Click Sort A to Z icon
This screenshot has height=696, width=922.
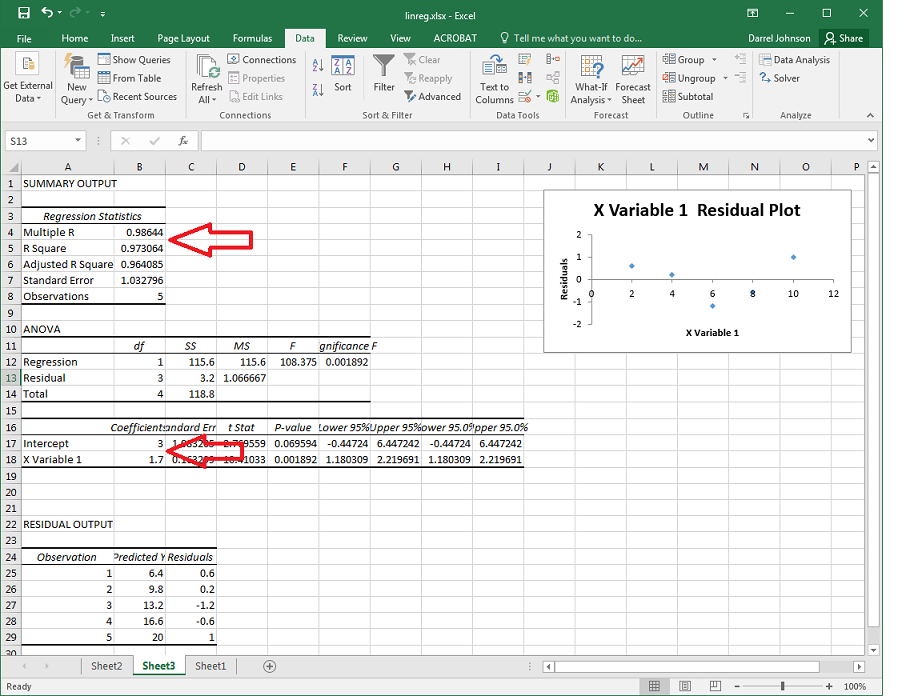pyautogui.click(x=318, y=65)
